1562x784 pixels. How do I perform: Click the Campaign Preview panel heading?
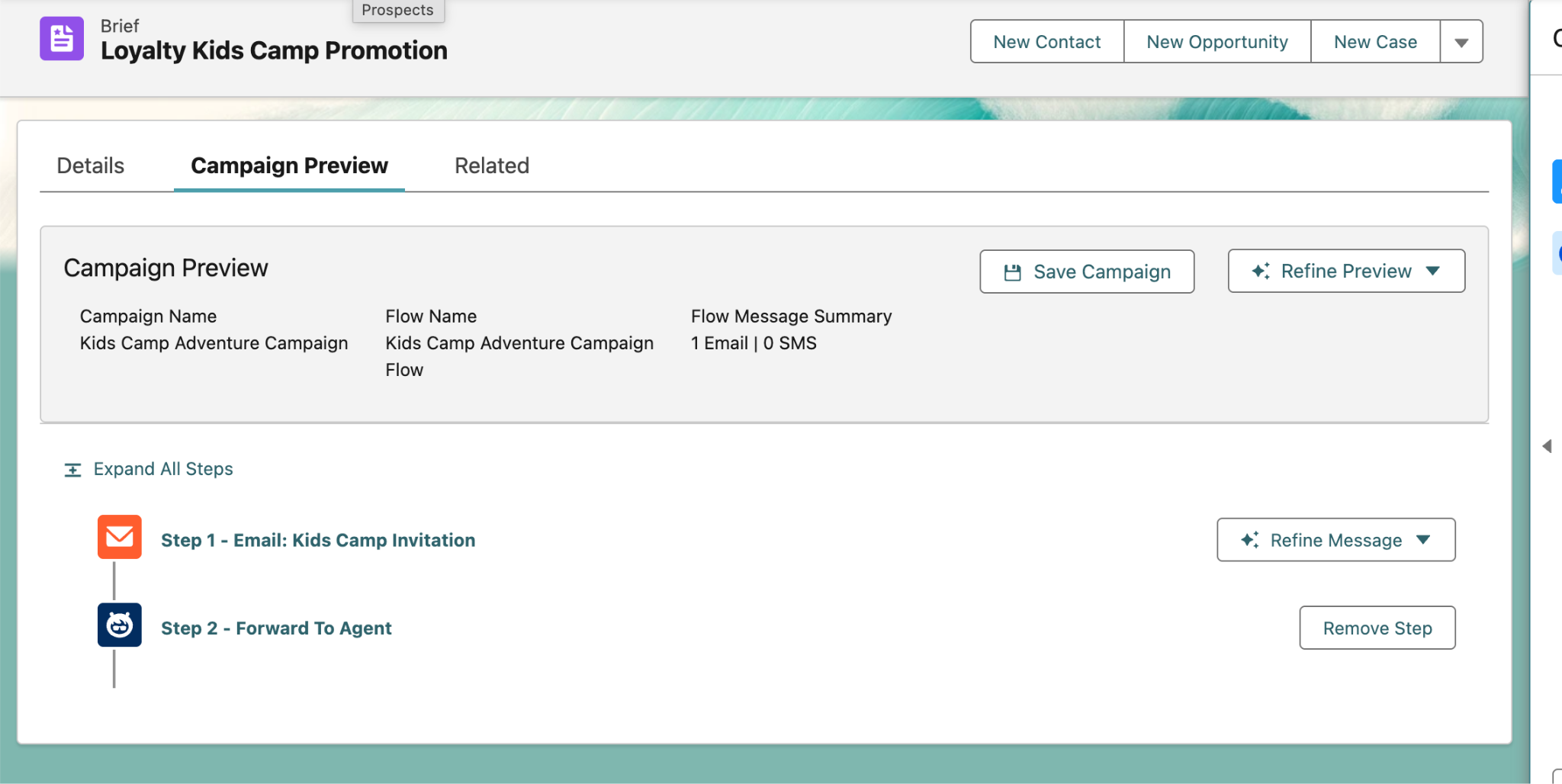[x=166, y=268]
